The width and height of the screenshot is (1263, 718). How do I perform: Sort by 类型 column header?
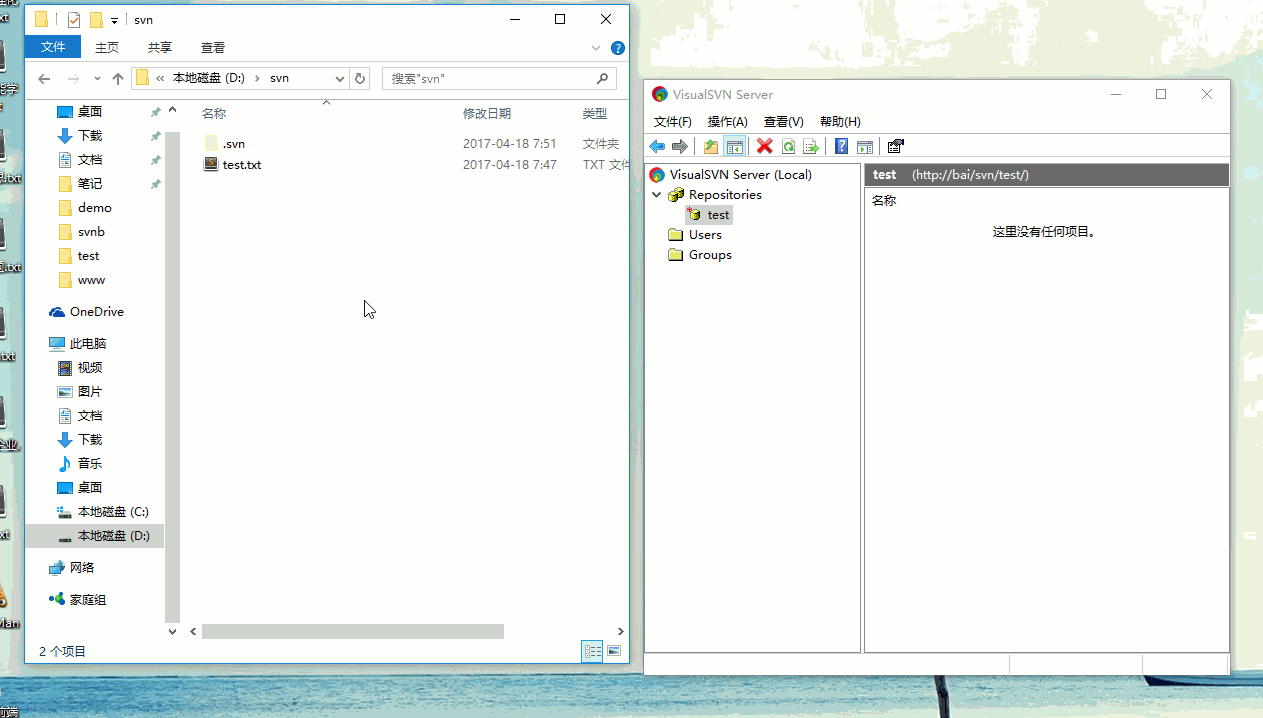click(595, 114)
